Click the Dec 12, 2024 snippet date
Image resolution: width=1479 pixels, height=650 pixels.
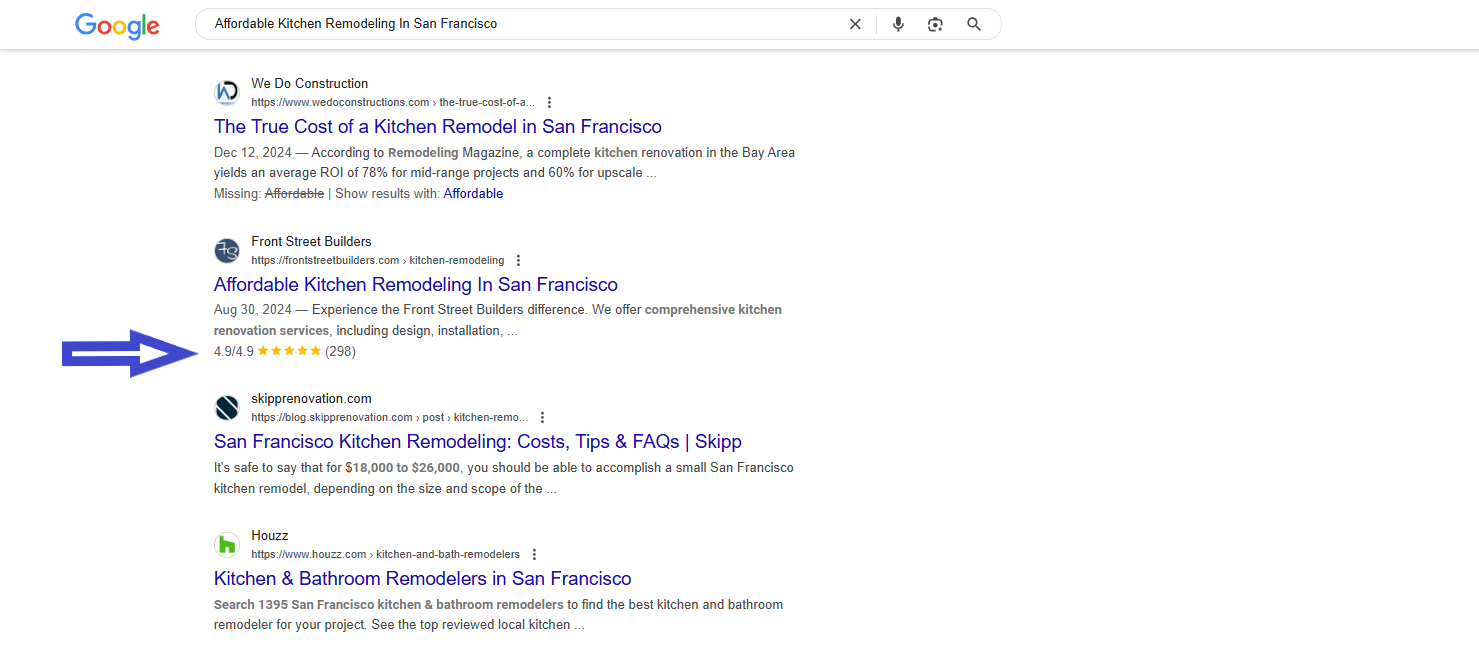tap(253, 153)
